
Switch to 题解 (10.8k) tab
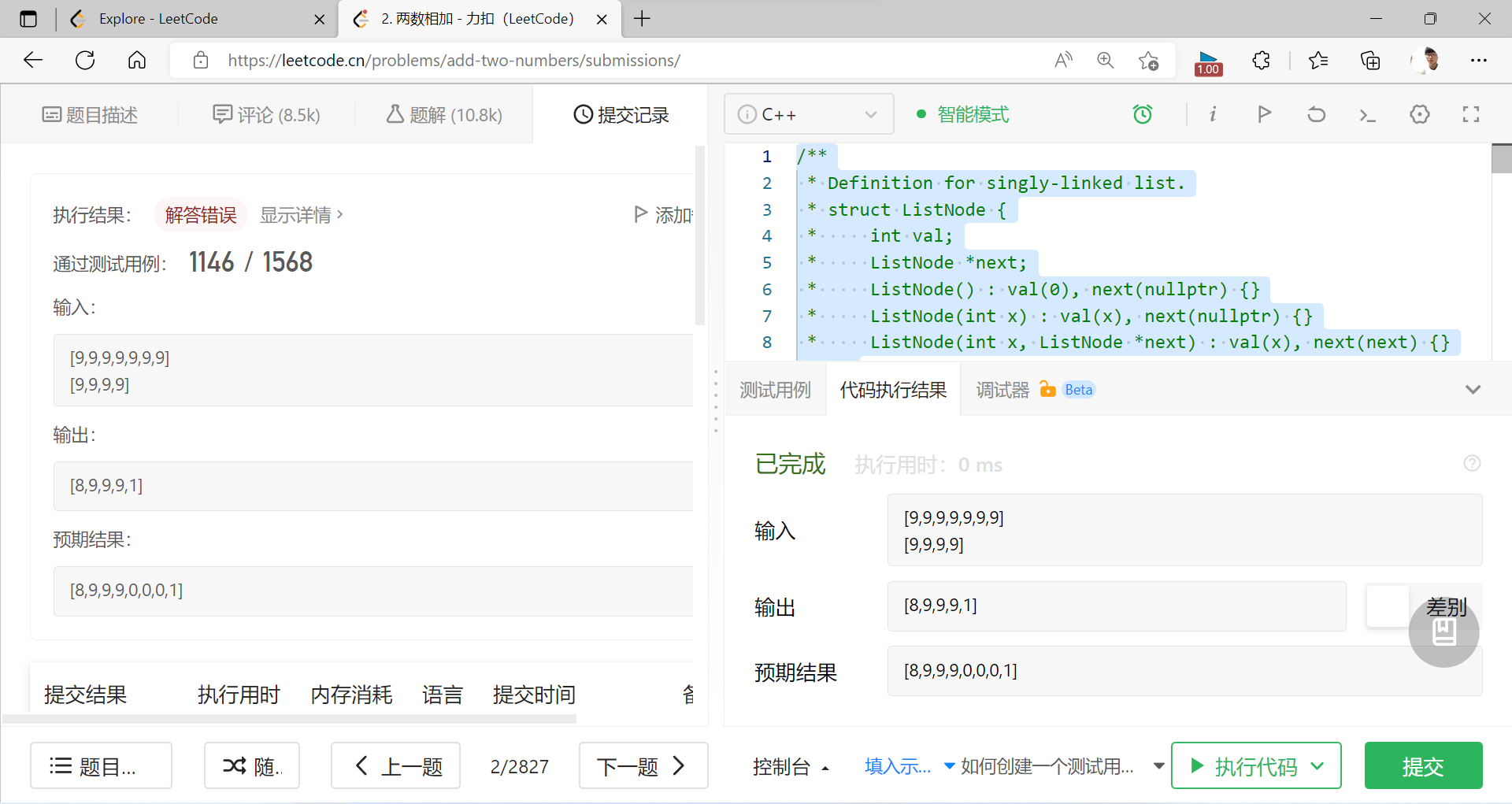click(444, 115)
